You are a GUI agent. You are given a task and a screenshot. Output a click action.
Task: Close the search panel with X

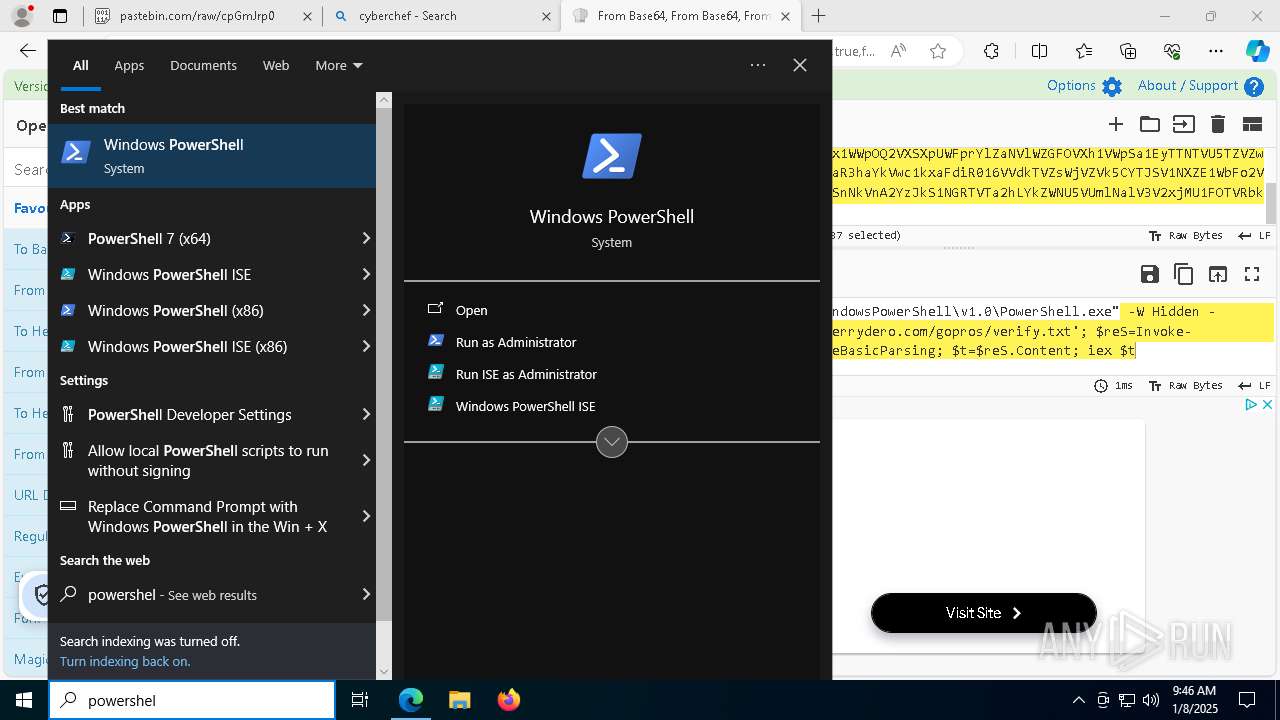coord(800,65)
